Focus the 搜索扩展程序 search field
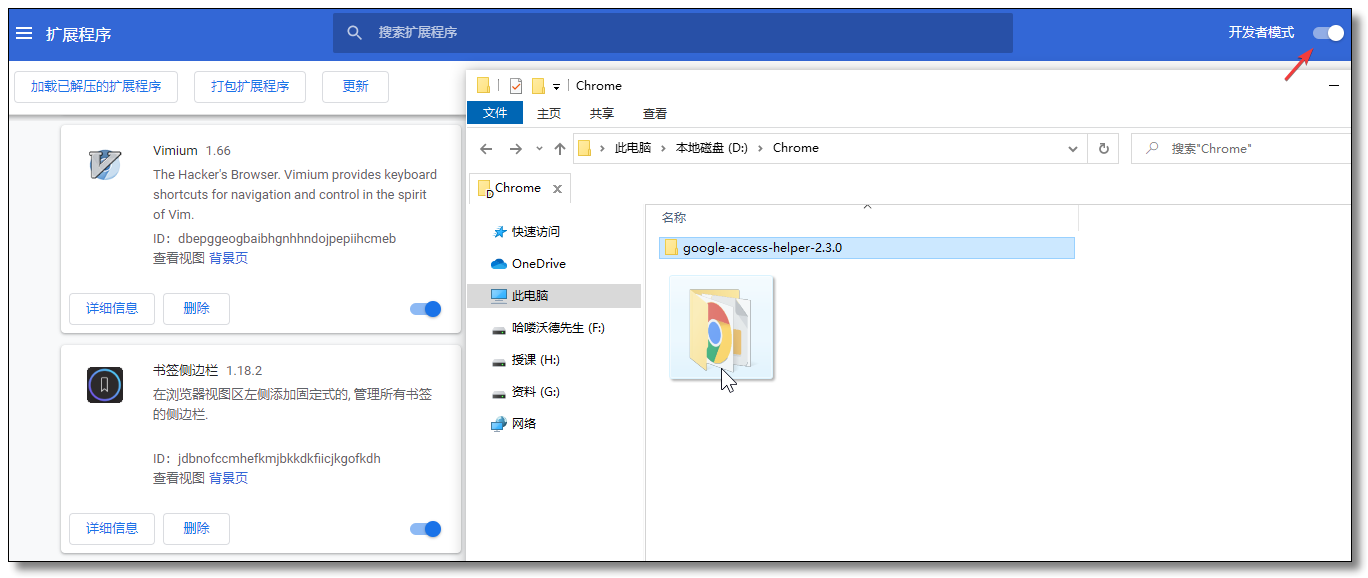This screenshot has width=1368, height=578. point(673,33)
